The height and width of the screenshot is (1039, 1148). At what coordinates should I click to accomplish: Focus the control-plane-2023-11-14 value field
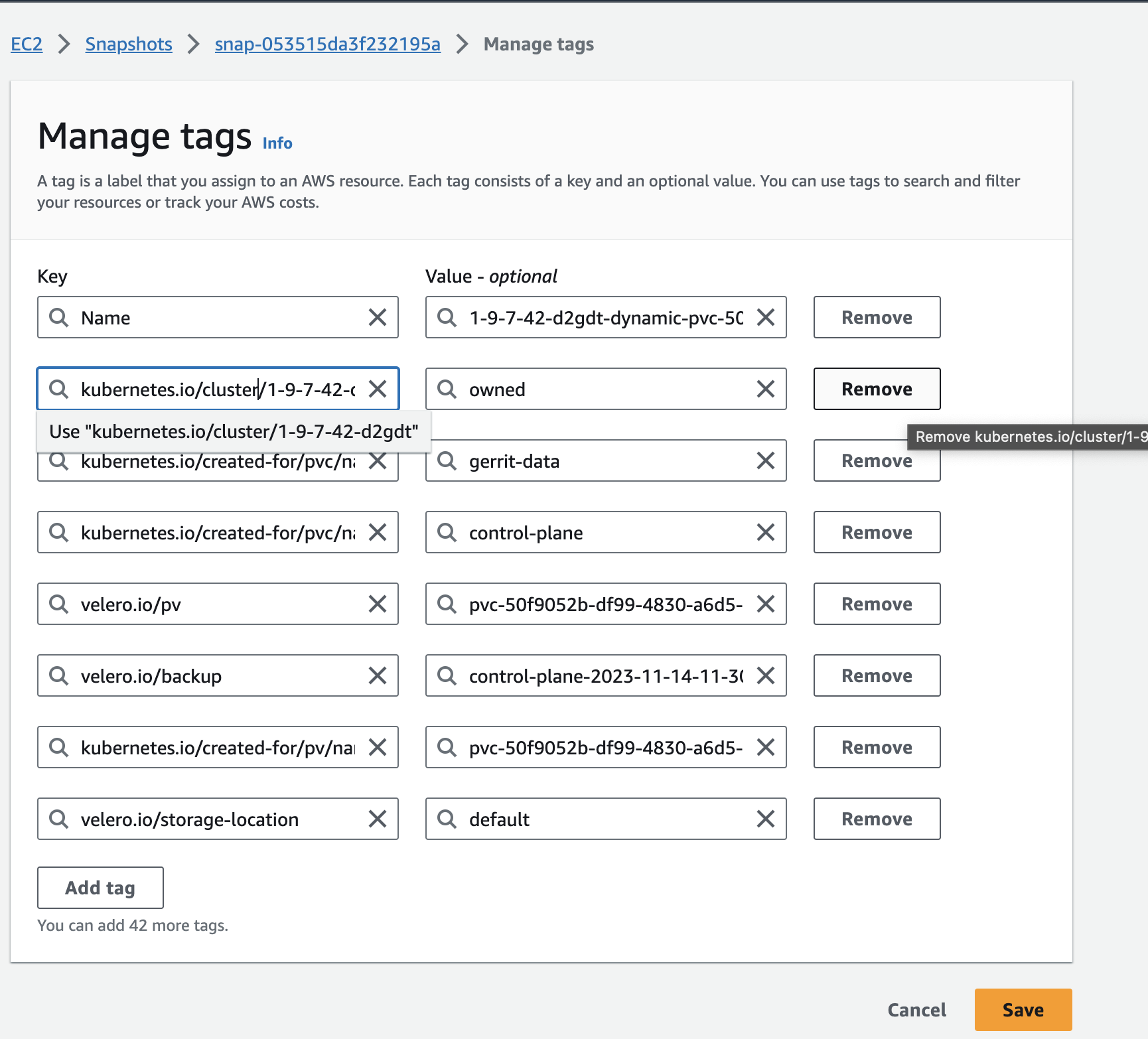(606, 676)
